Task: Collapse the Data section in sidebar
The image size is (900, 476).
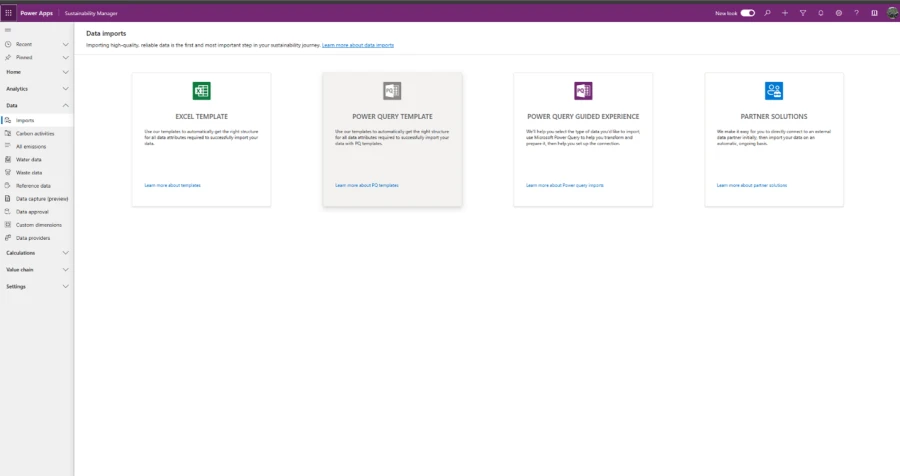Action: point(66,105)
